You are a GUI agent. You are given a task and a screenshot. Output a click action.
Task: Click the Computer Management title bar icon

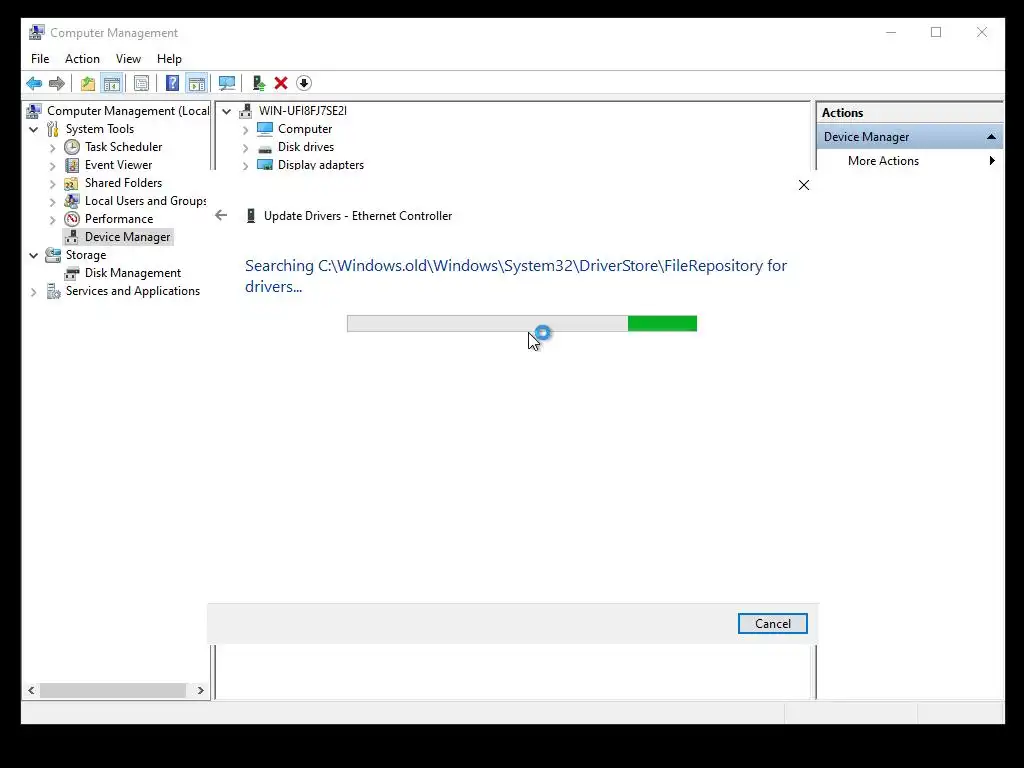(x=37, y=32)
